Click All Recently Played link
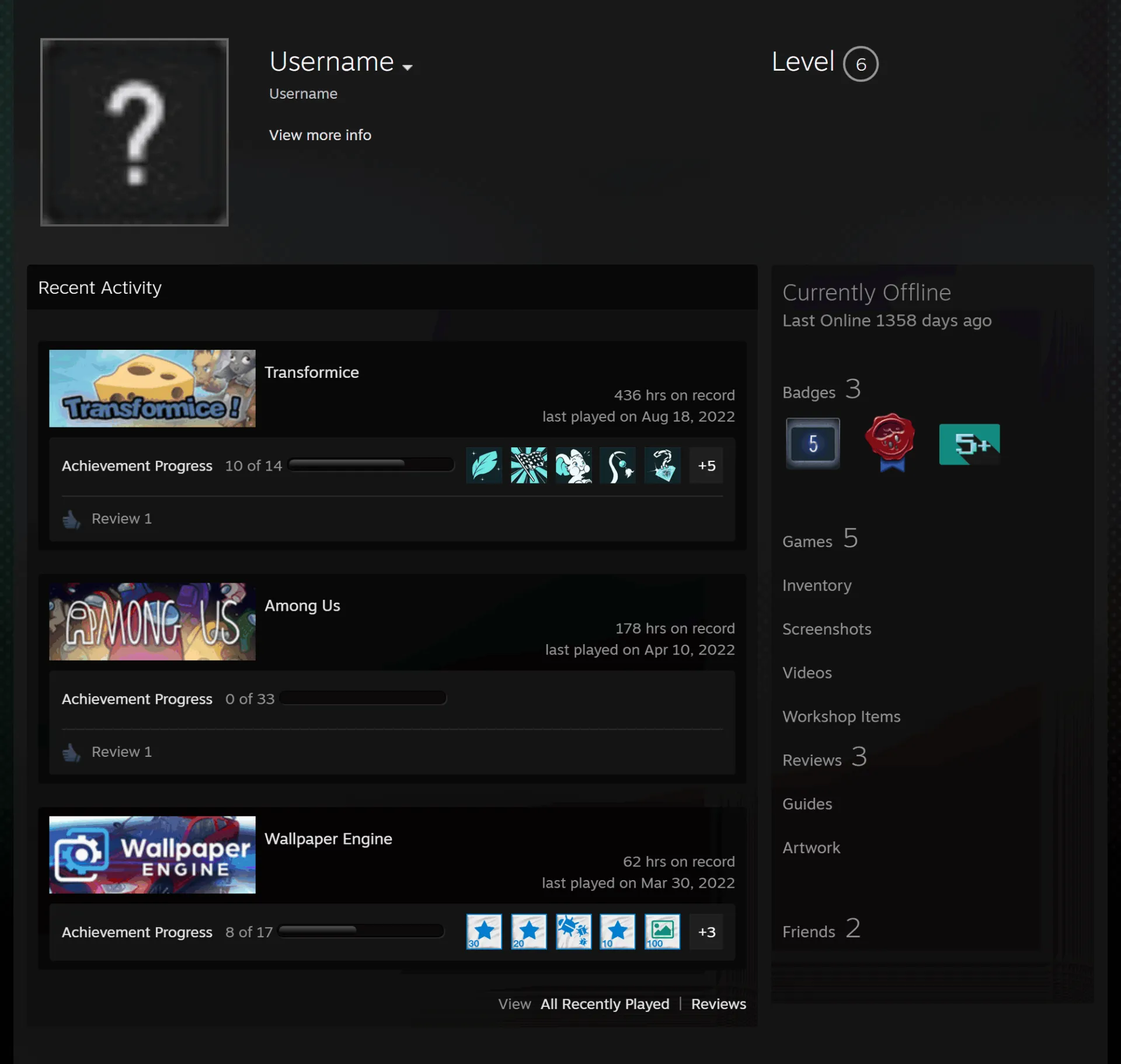Image resolution: width=1121 pixels, height=1064 pixels. tap(605, 1004)
